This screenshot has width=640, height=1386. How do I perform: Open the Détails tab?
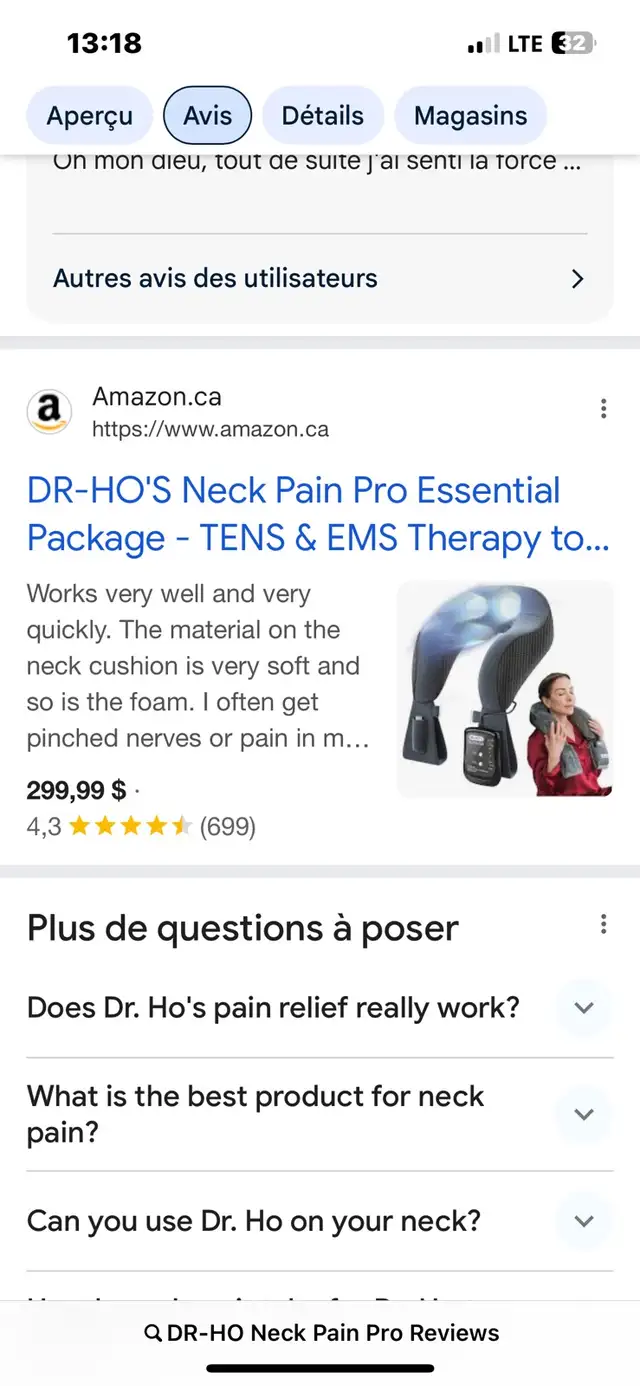(323, 116)
